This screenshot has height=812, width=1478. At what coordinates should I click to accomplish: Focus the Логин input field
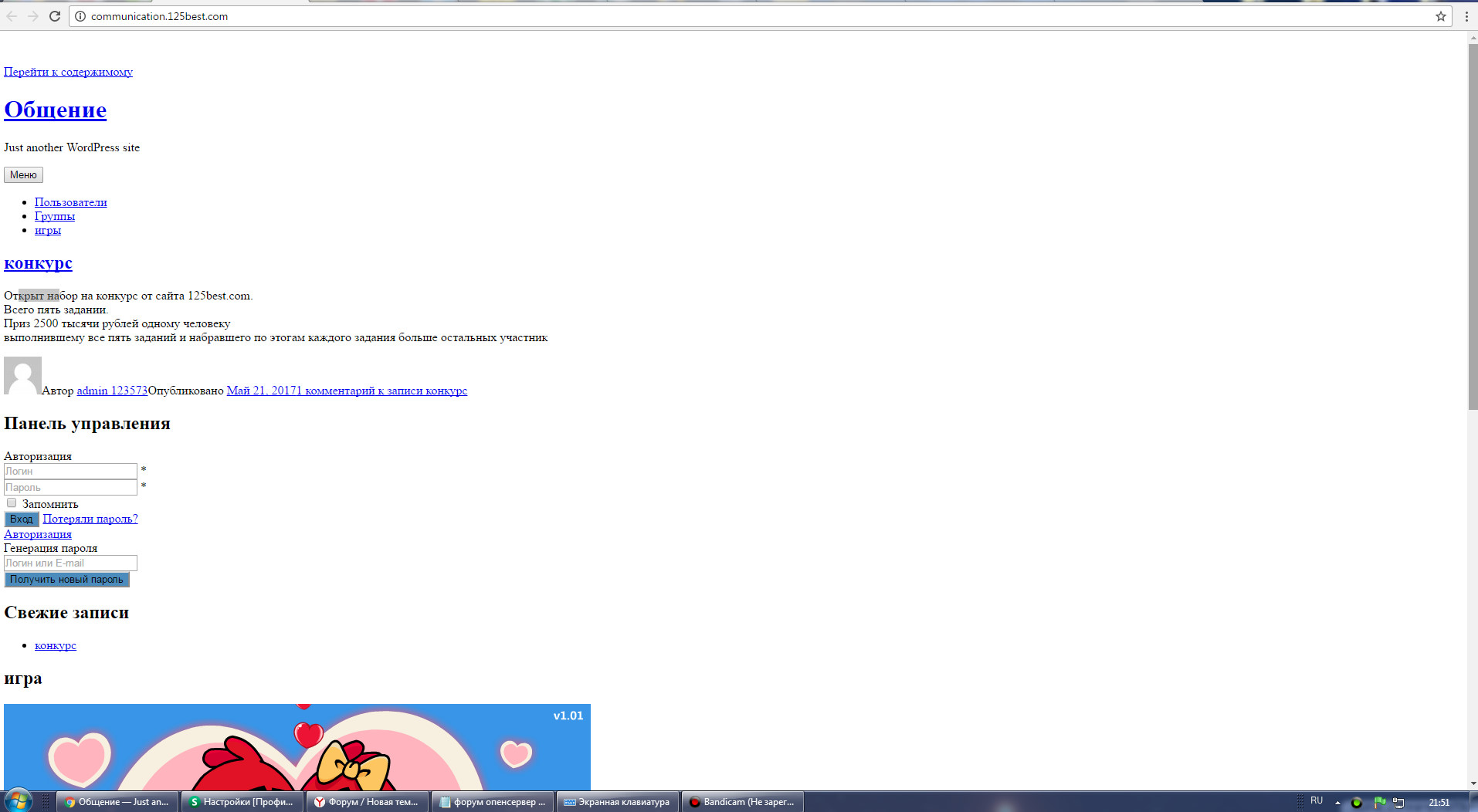click(70, 471)
